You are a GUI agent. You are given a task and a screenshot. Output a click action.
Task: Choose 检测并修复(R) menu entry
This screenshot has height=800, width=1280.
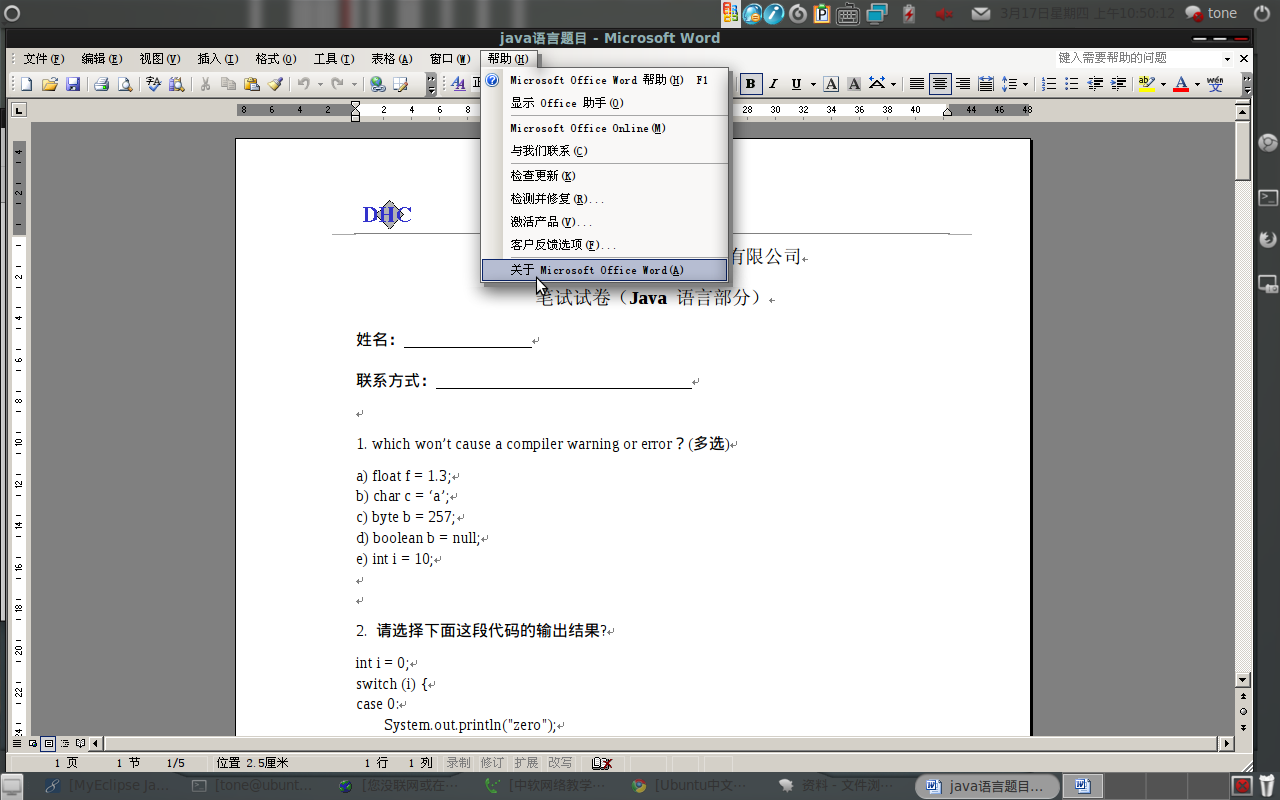click(x=604, y=199)
